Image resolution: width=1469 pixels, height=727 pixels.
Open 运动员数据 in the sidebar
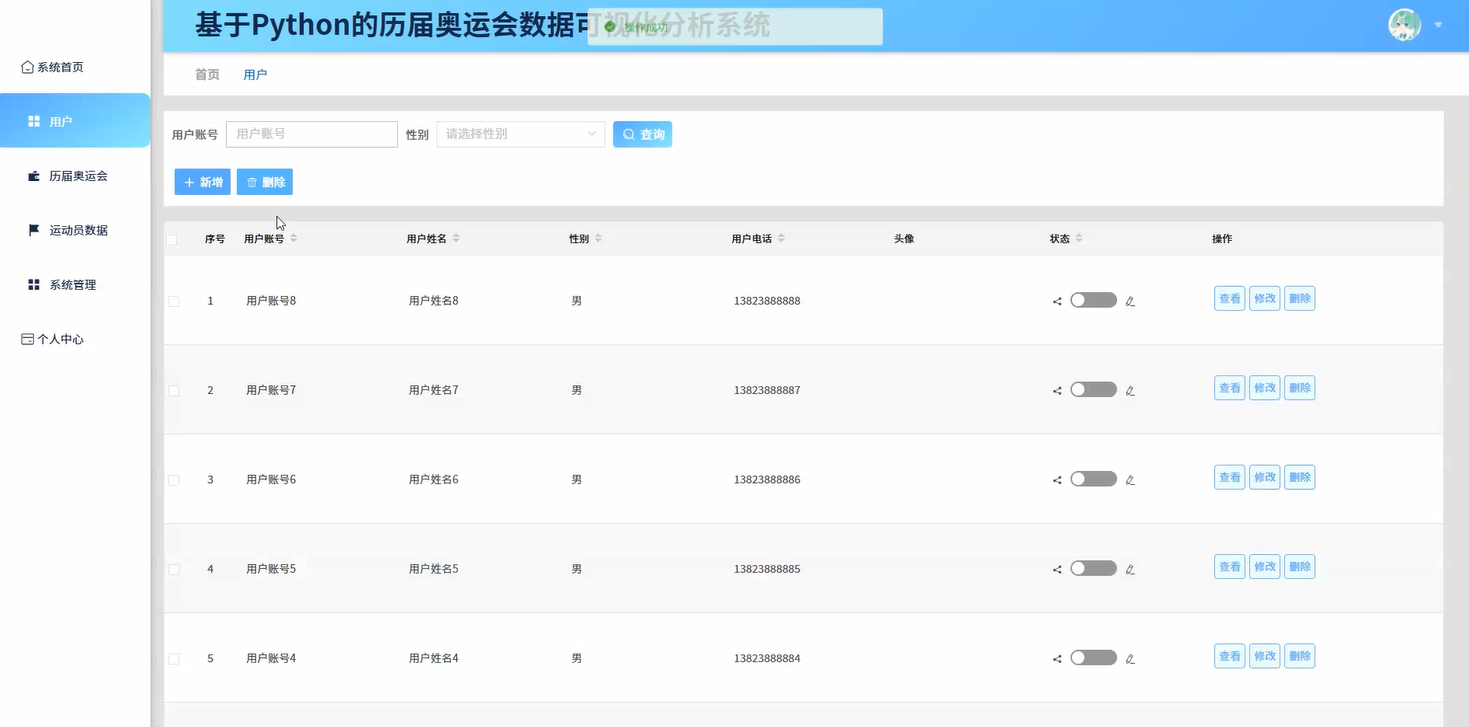click(x=75, y=230)
